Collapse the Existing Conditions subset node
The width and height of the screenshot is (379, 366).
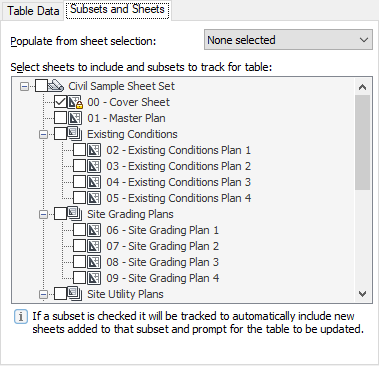(43, 135)
